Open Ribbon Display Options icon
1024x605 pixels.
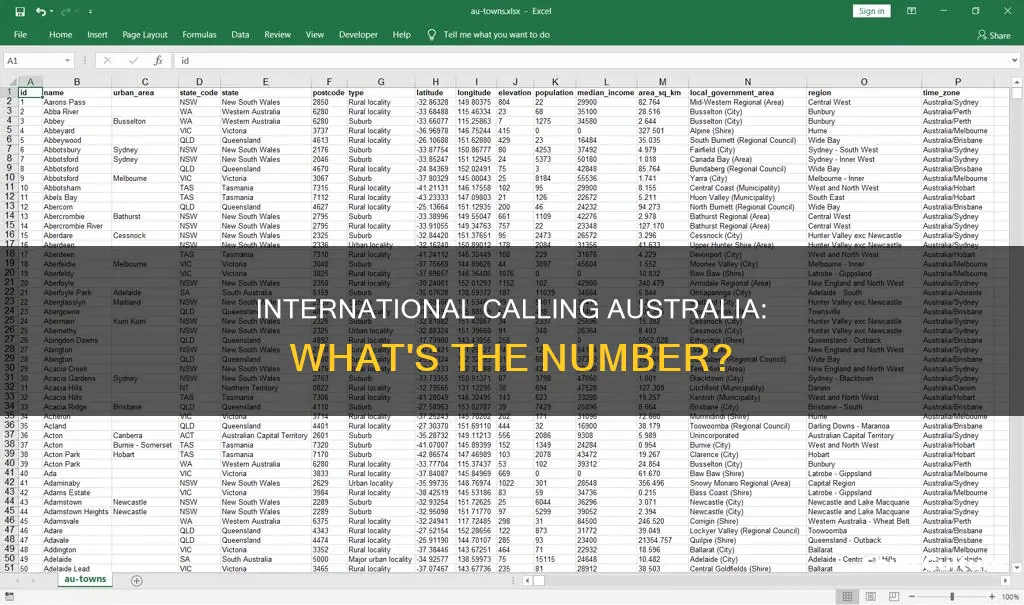point(911,11)
